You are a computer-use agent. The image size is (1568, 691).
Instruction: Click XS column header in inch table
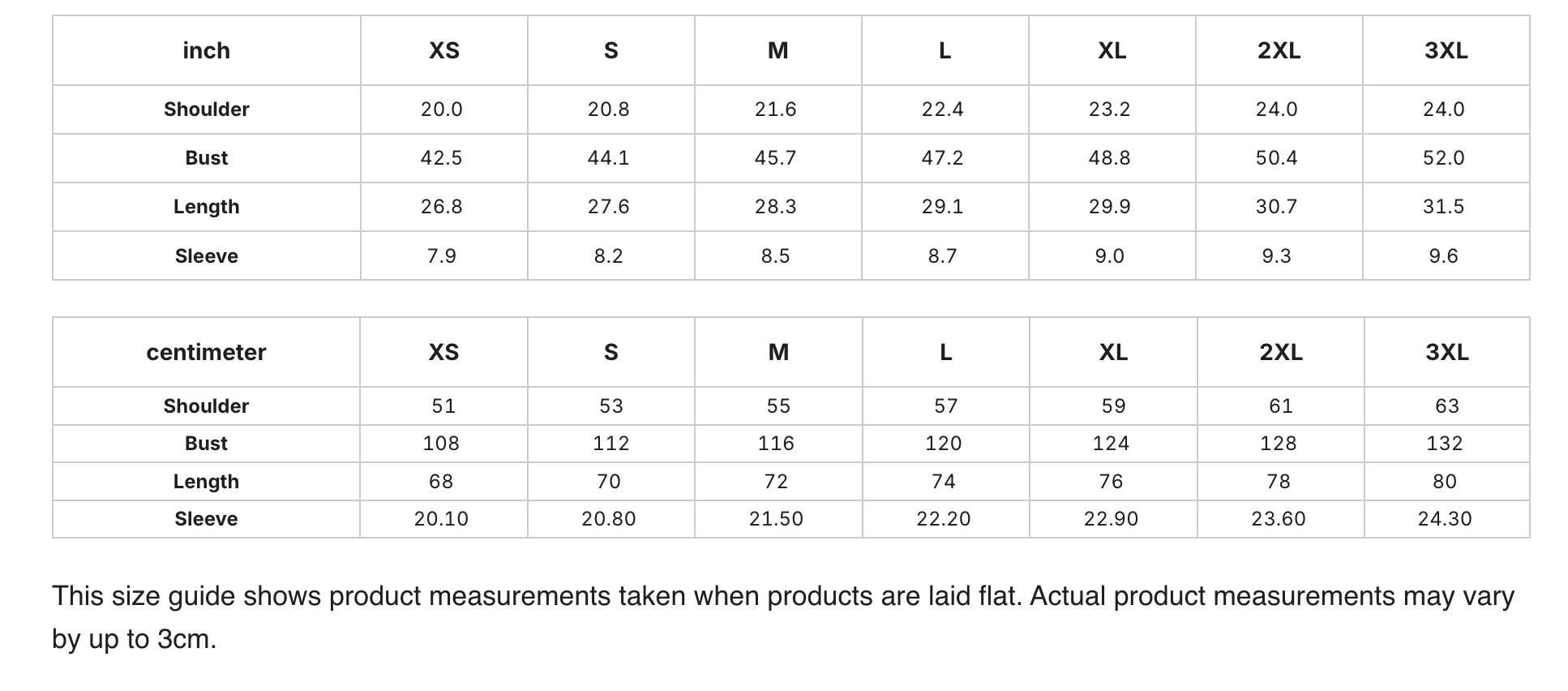tap(444, 50)
